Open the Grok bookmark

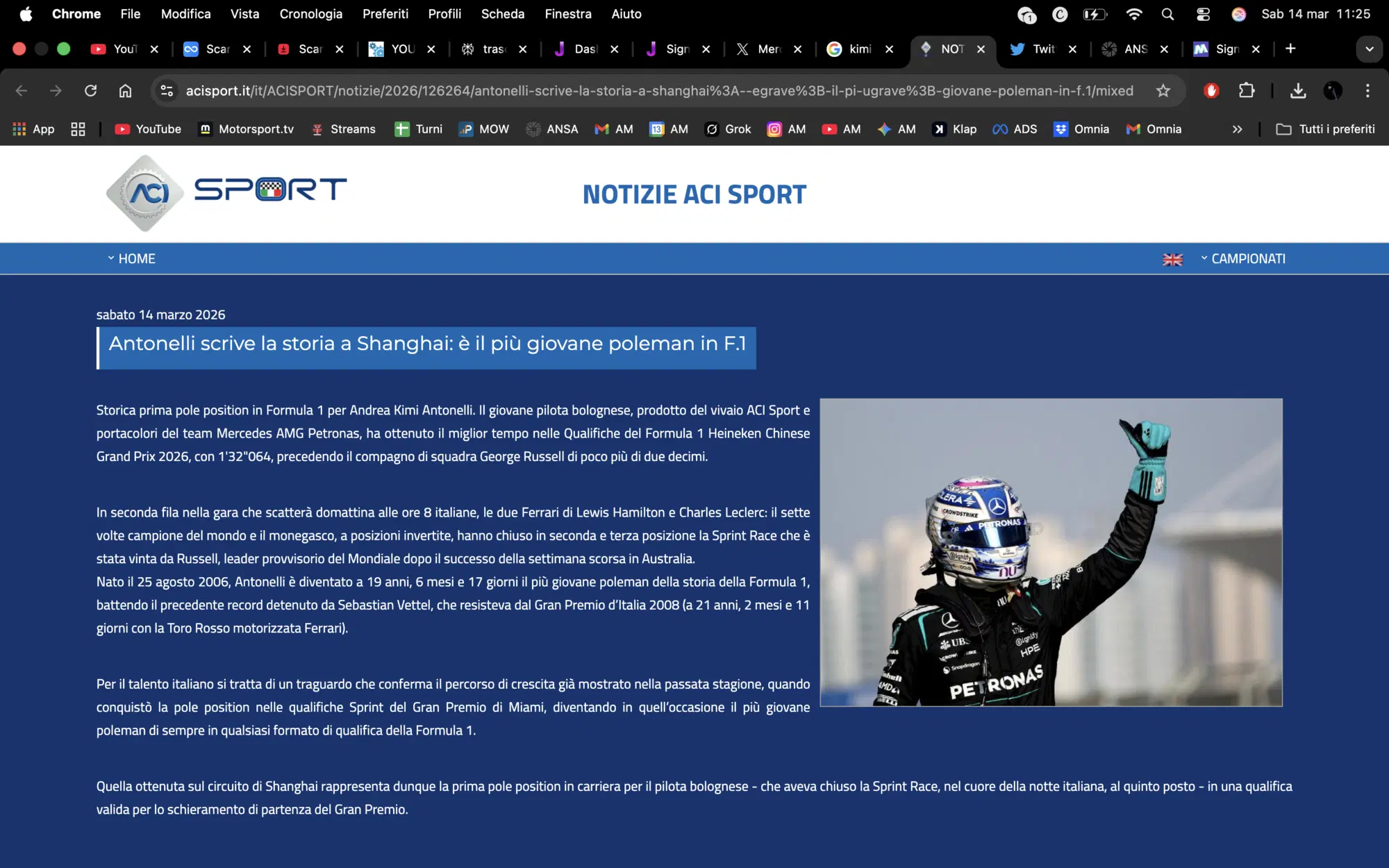click(727, 128)
